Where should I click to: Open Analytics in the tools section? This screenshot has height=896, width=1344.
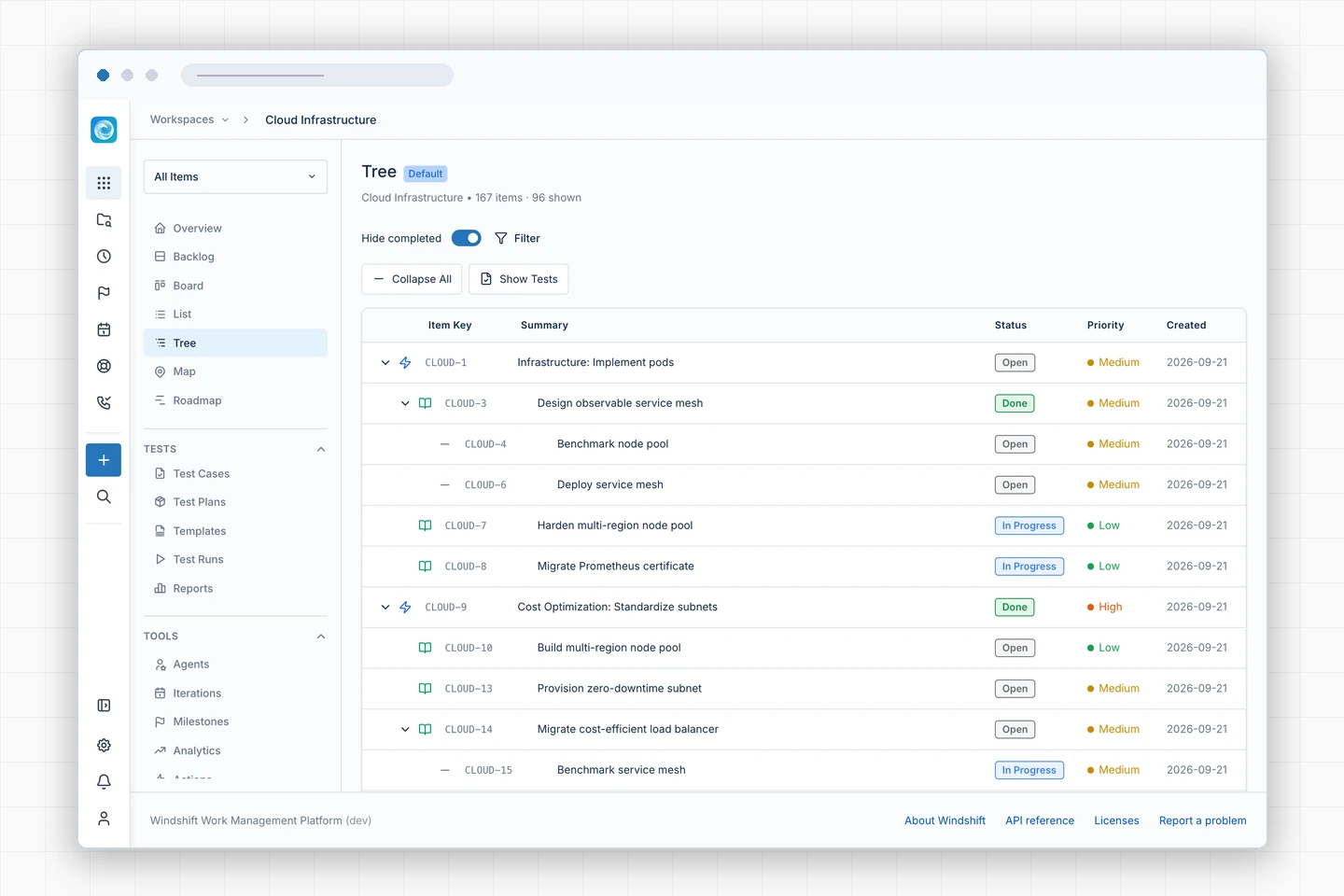pyautogui.click(x=235, y=750)
